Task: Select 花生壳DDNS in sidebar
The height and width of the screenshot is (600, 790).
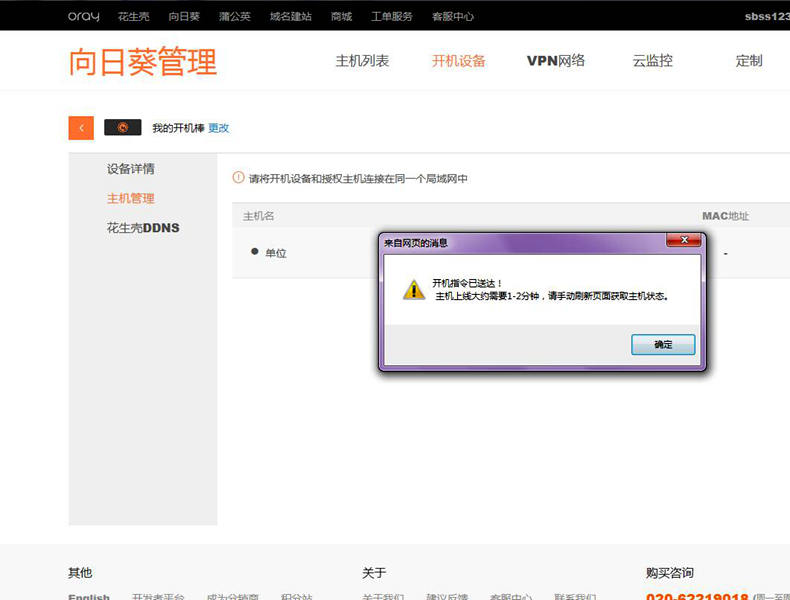Action: [x=143, y=228]
